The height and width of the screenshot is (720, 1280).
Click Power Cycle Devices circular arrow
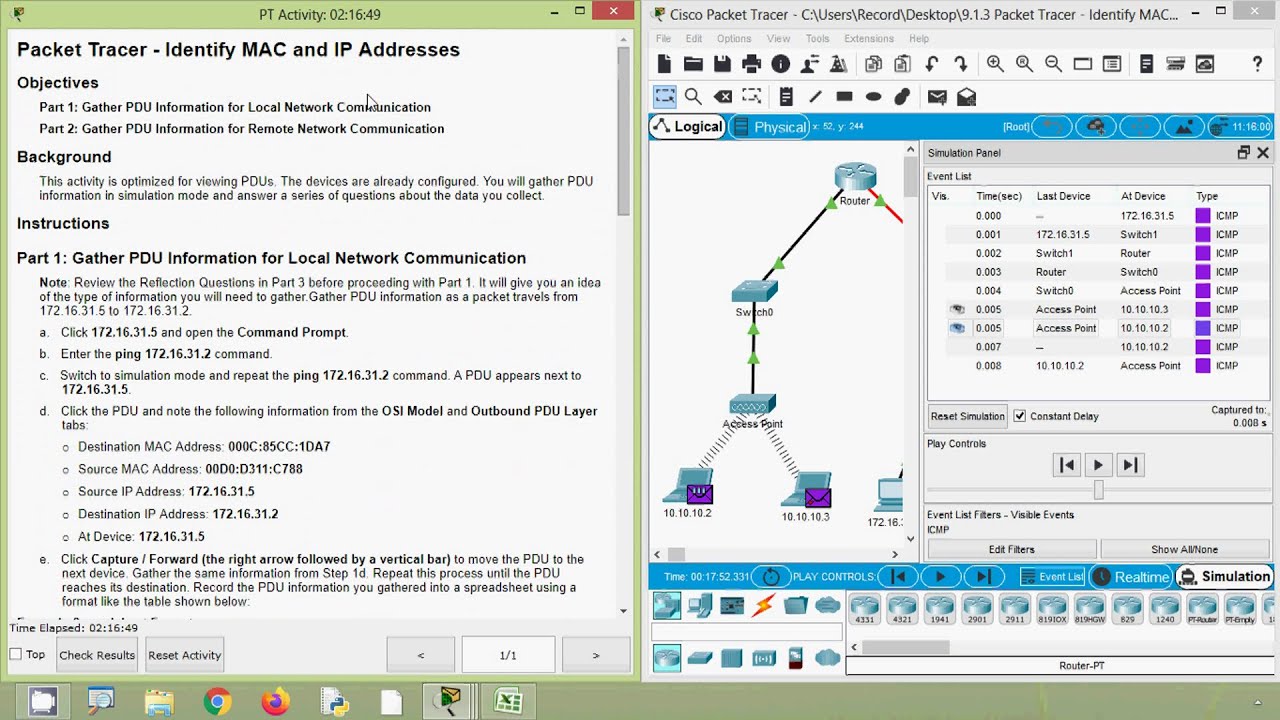tap(771, 577)
